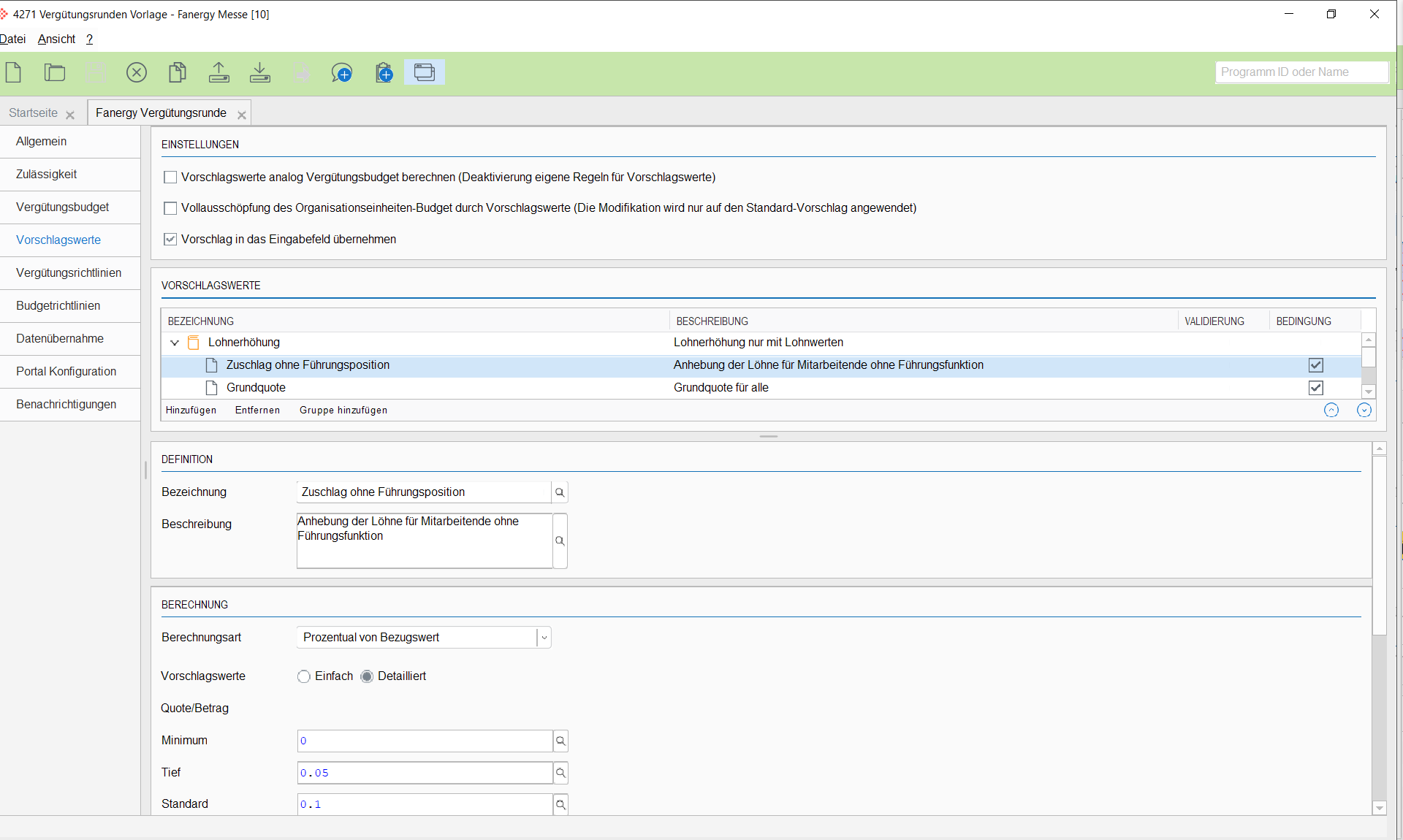Open Vergütungsbudget in the side navigation
Viewport: 1403px width, 840px height.
point(63,207)
